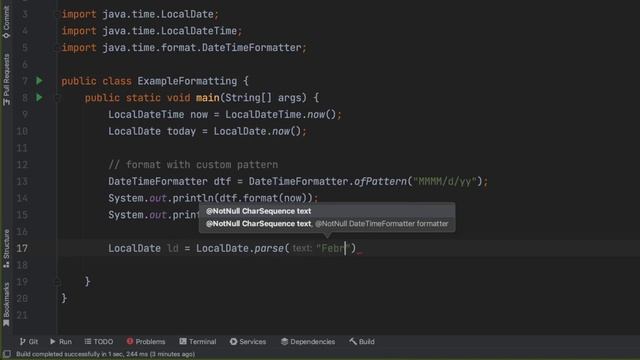Click the "MMMM/d/yy" pattern string
Image resolution: width=640 pixels, height=360 pixels.
[x=445, y=181]
